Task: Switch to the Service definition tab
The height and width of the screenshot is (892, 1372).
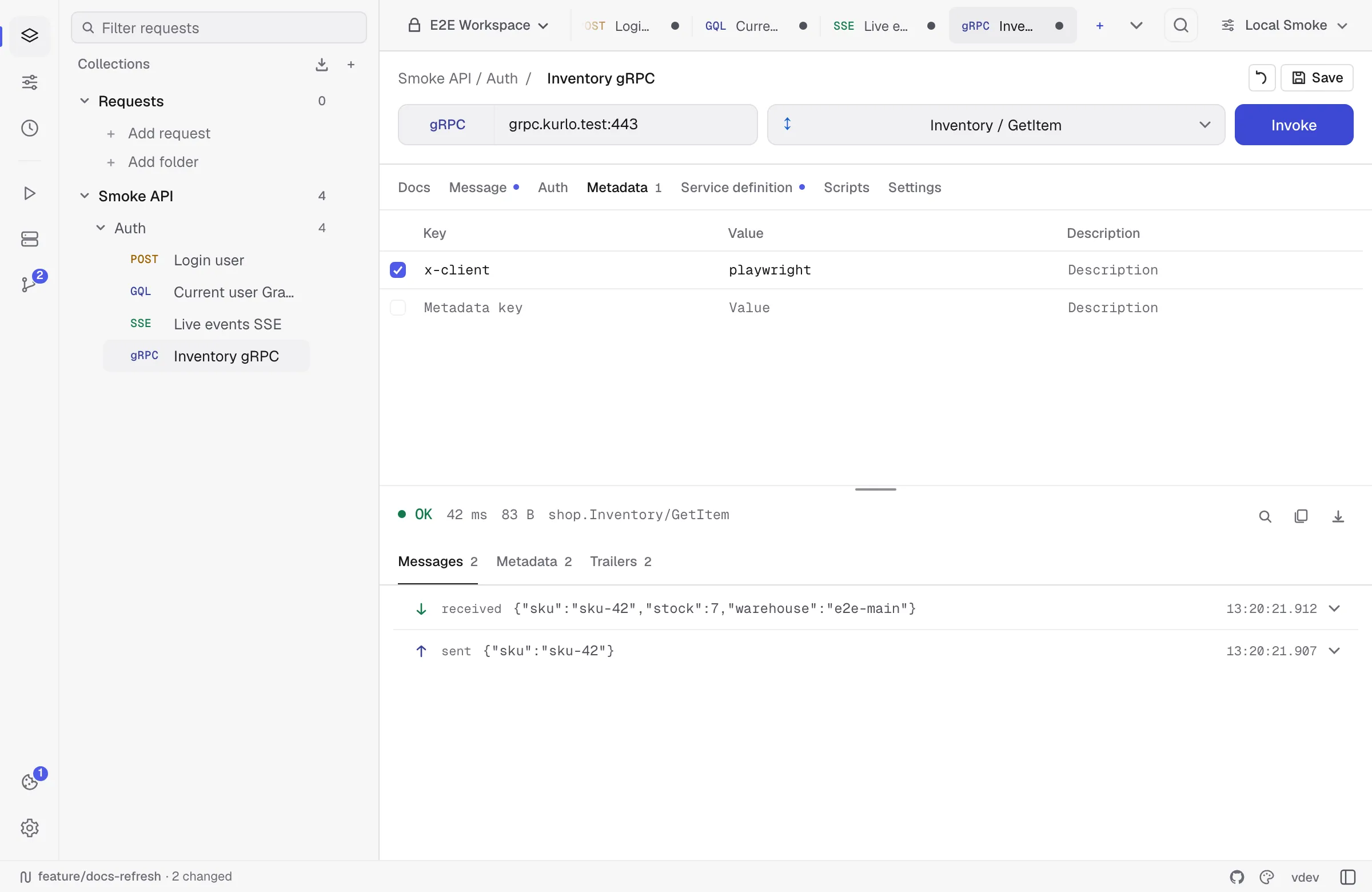Action: pos(743,188)
